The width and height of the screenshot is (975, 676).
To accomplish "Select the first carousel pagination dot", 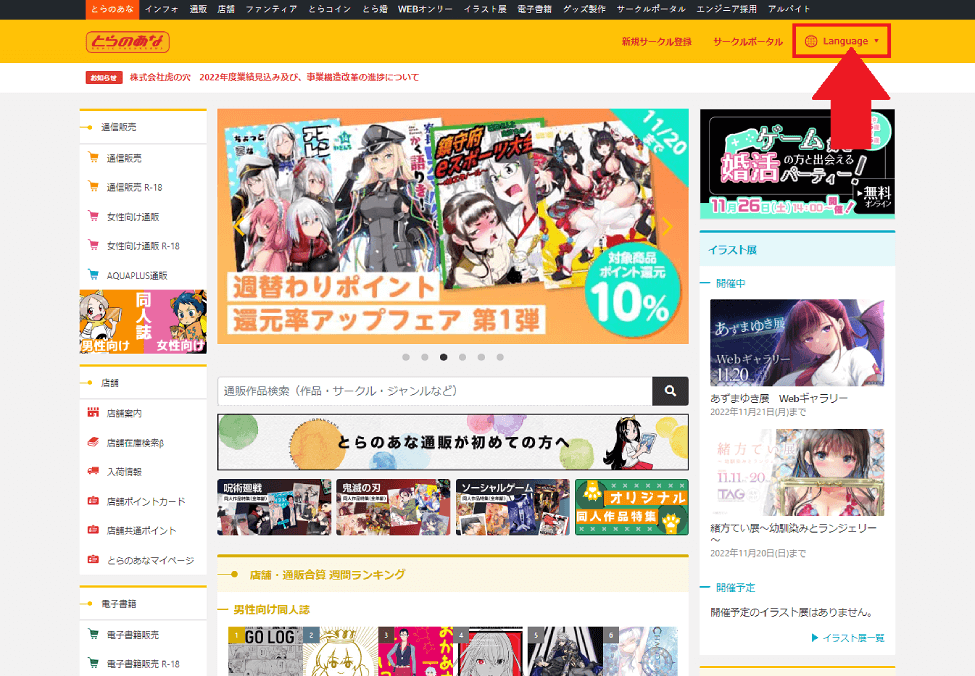I will tap(406, 357).
